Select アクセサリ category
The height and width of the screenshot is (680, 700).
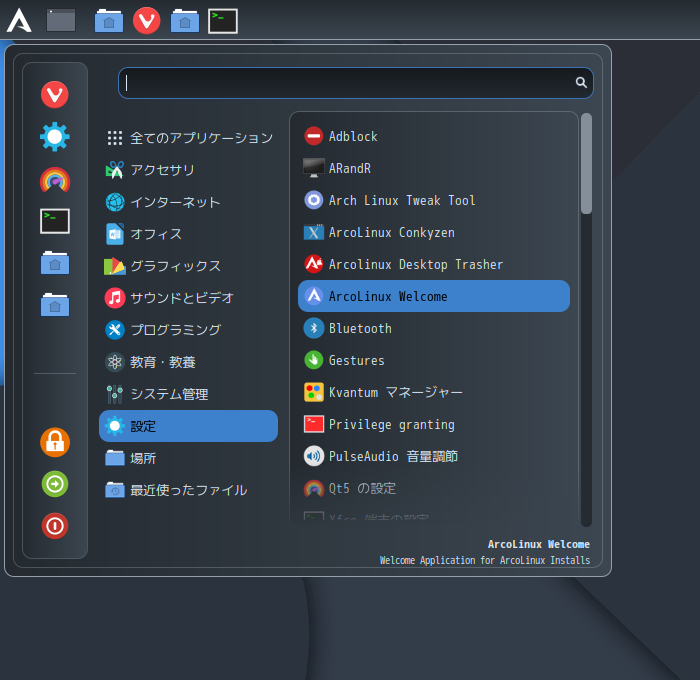click(x=188, y=170)
